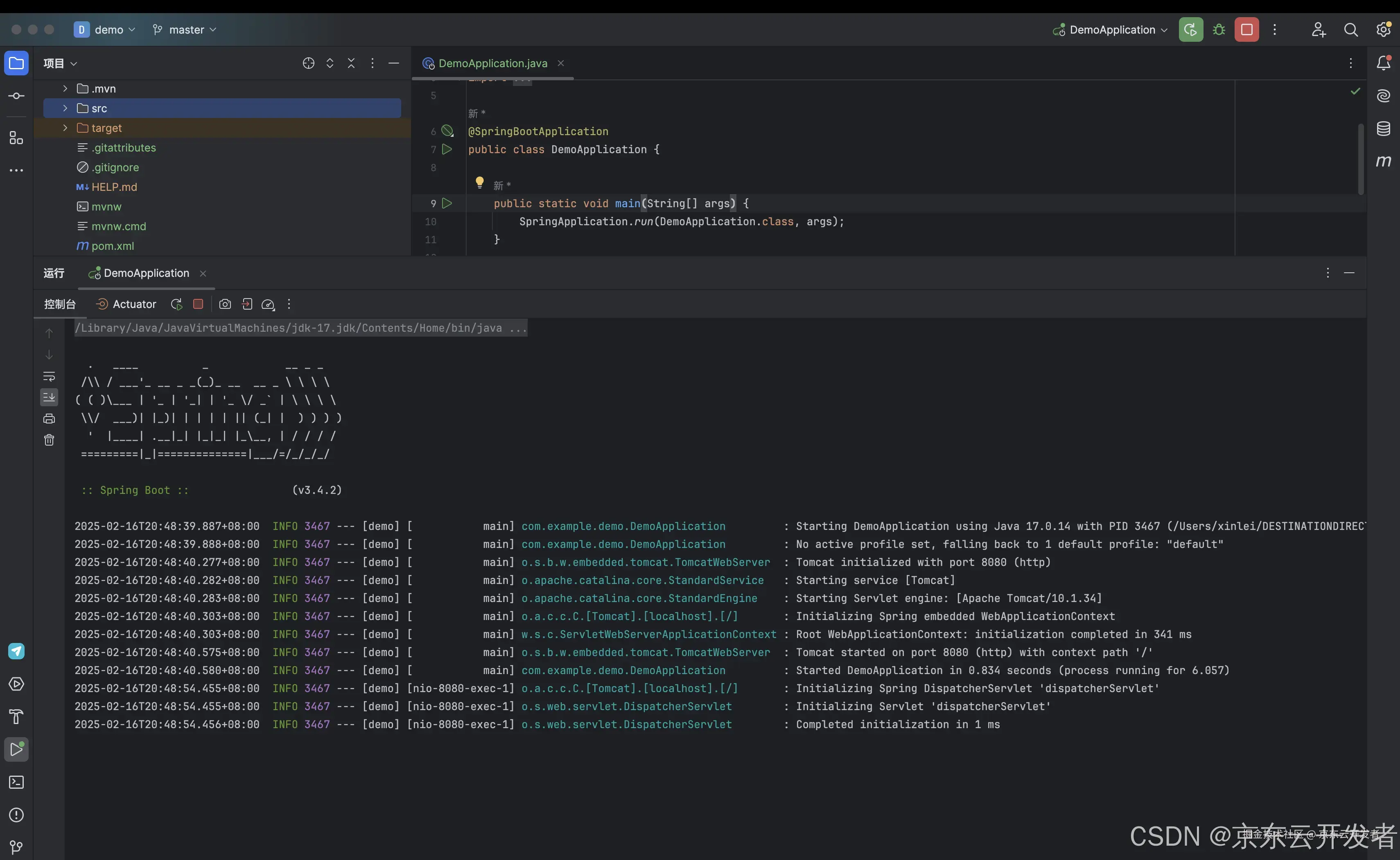Clear all console output trash icon

[x=50, y=440]
